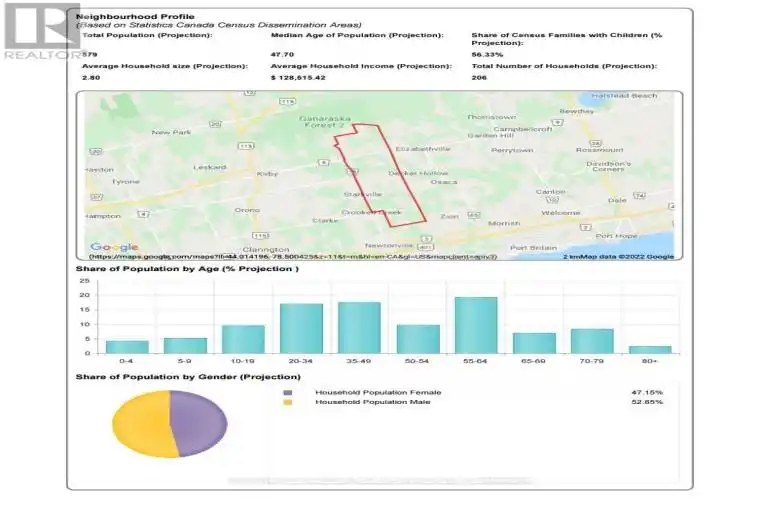
Task: Select the 35-49 age bar
Action: pos(359,328)
